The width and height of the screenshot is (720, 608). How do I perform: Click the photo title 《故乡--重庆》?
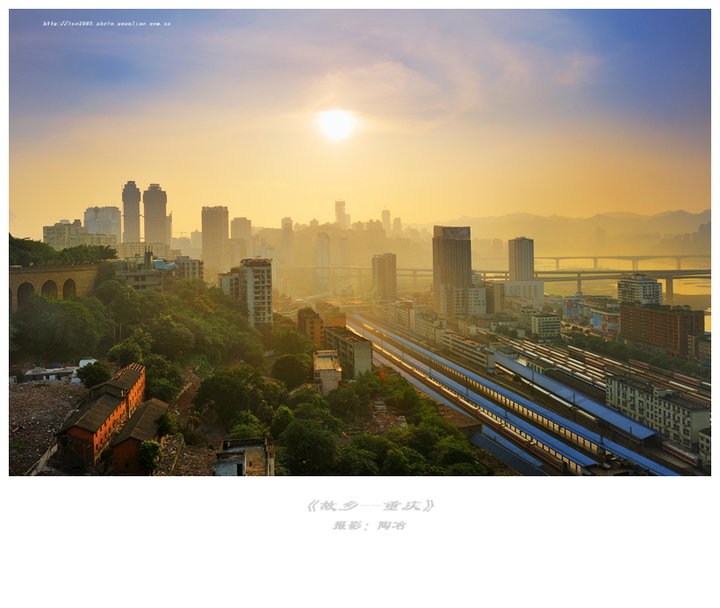point(370,506)
